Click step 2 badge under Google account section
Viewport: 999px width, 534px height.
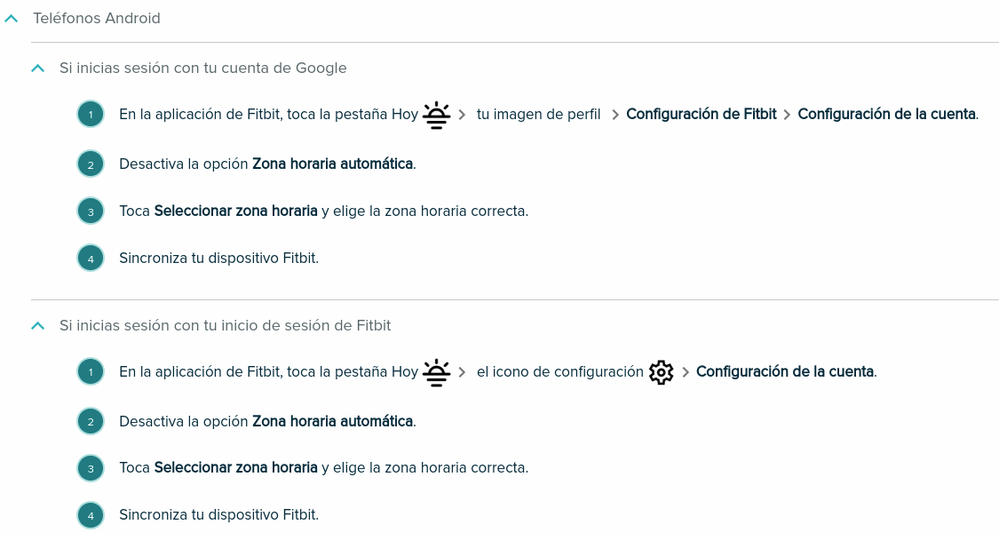coord(90,164)
